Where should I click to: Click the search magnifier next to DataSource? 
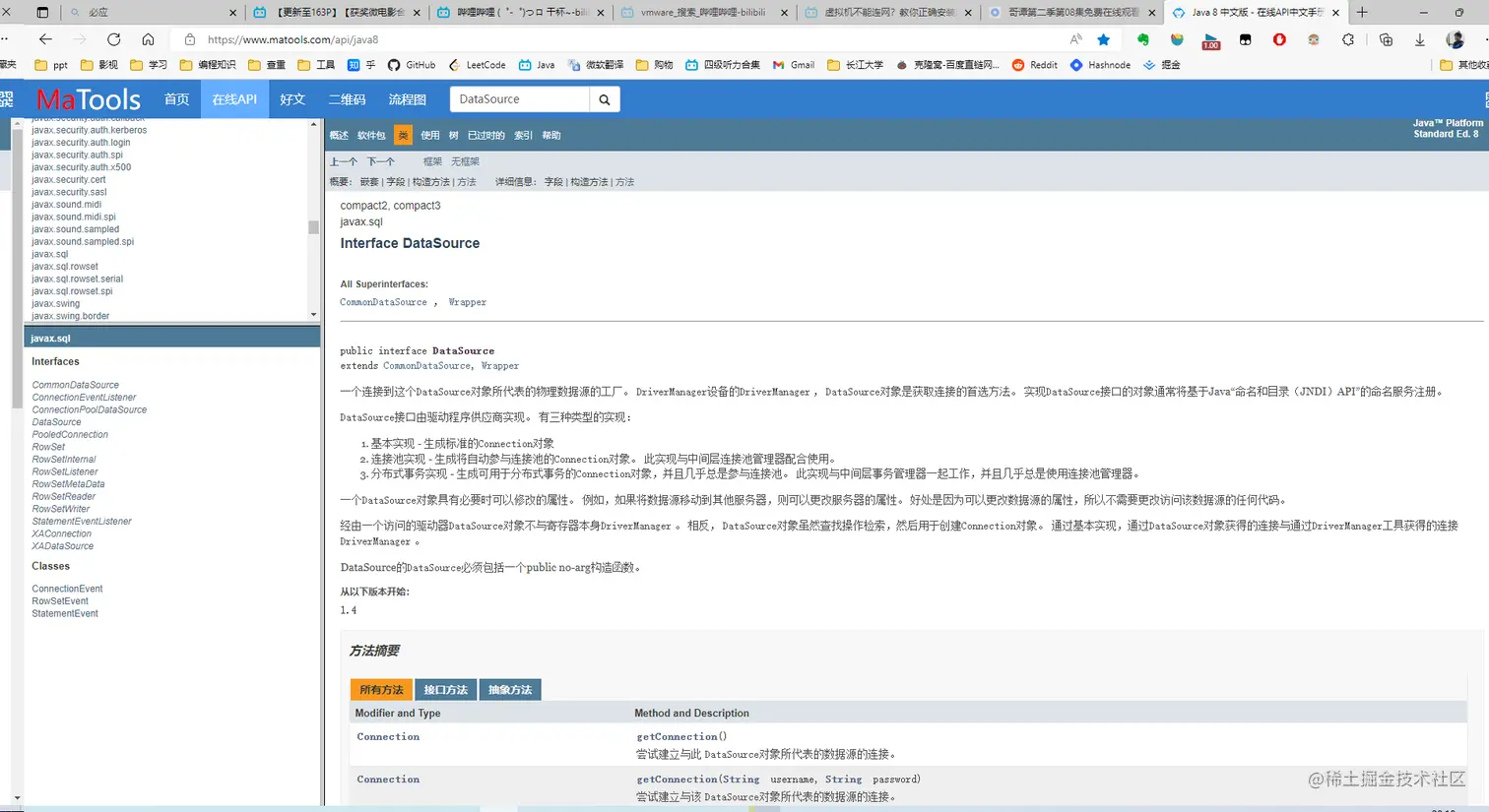[x=604, y=98]
